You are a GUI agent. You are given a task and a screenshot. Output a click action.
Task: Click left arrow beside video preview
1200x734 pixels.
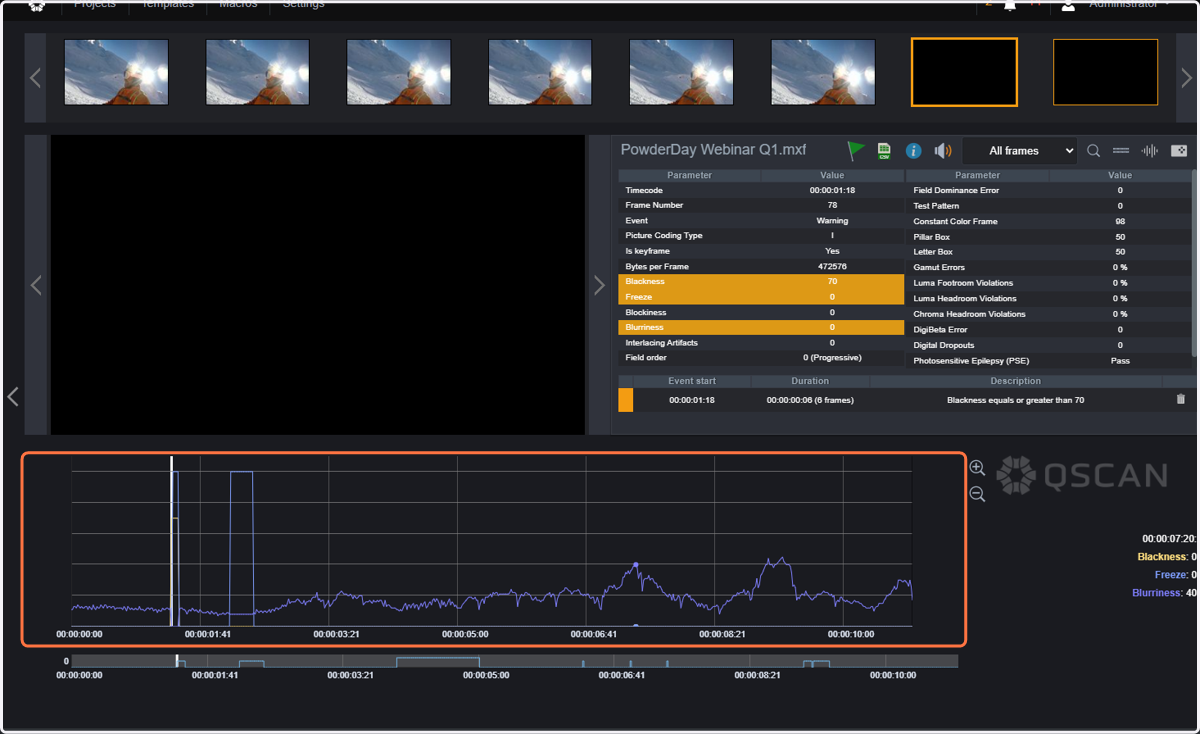[36, 285]
